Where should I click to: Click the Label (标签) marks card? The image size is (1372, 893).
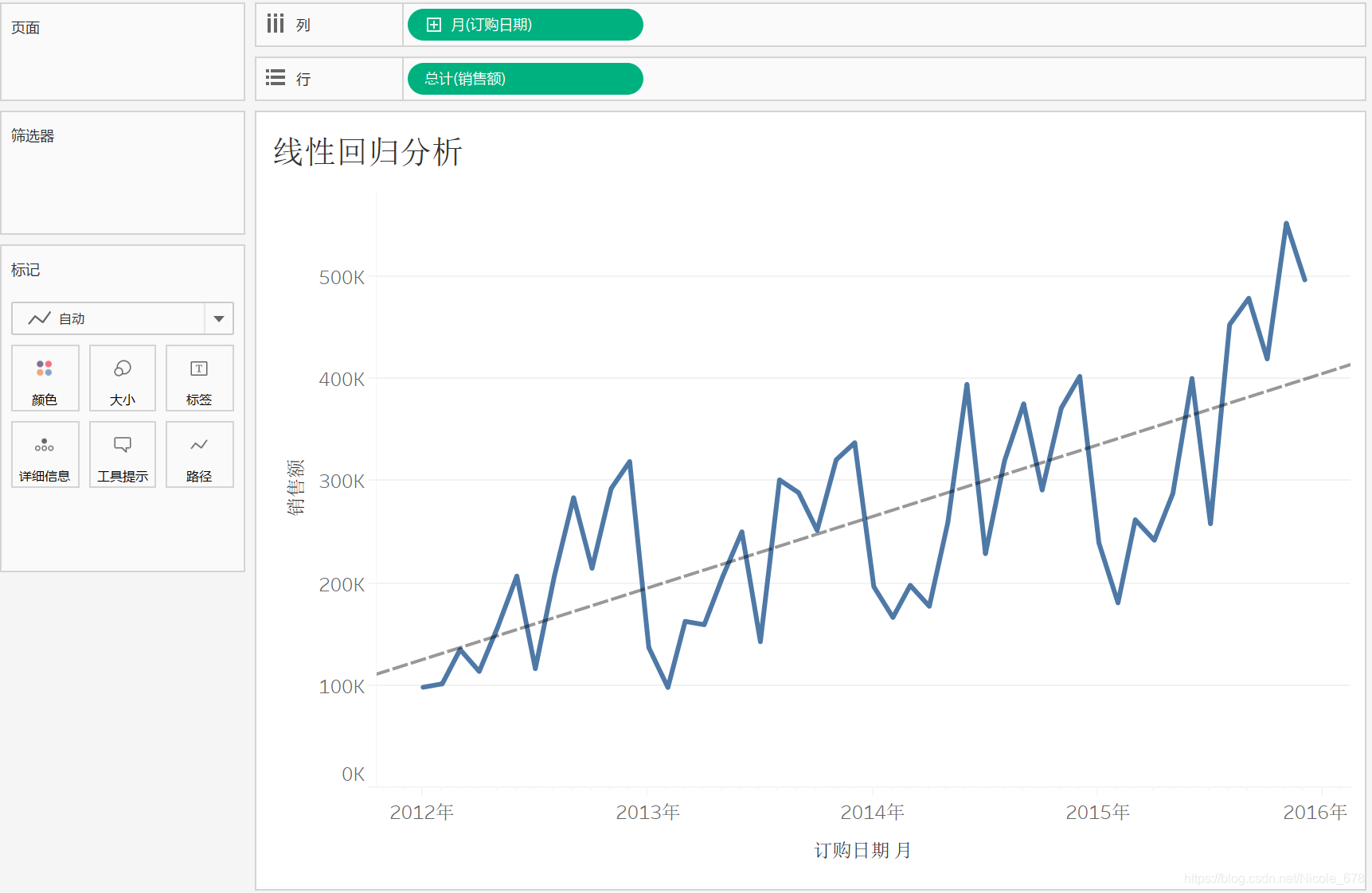tap(199, 378)
